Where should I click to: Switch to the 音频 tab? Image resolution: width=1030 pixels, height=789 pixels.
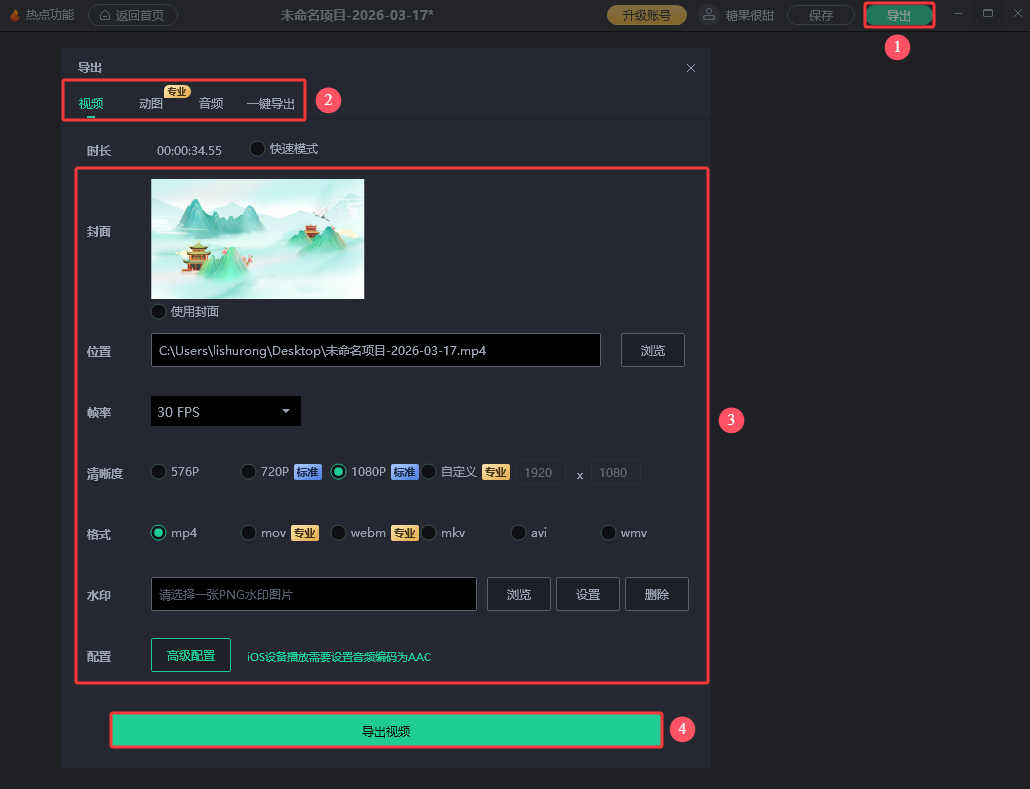pos(210,103)
